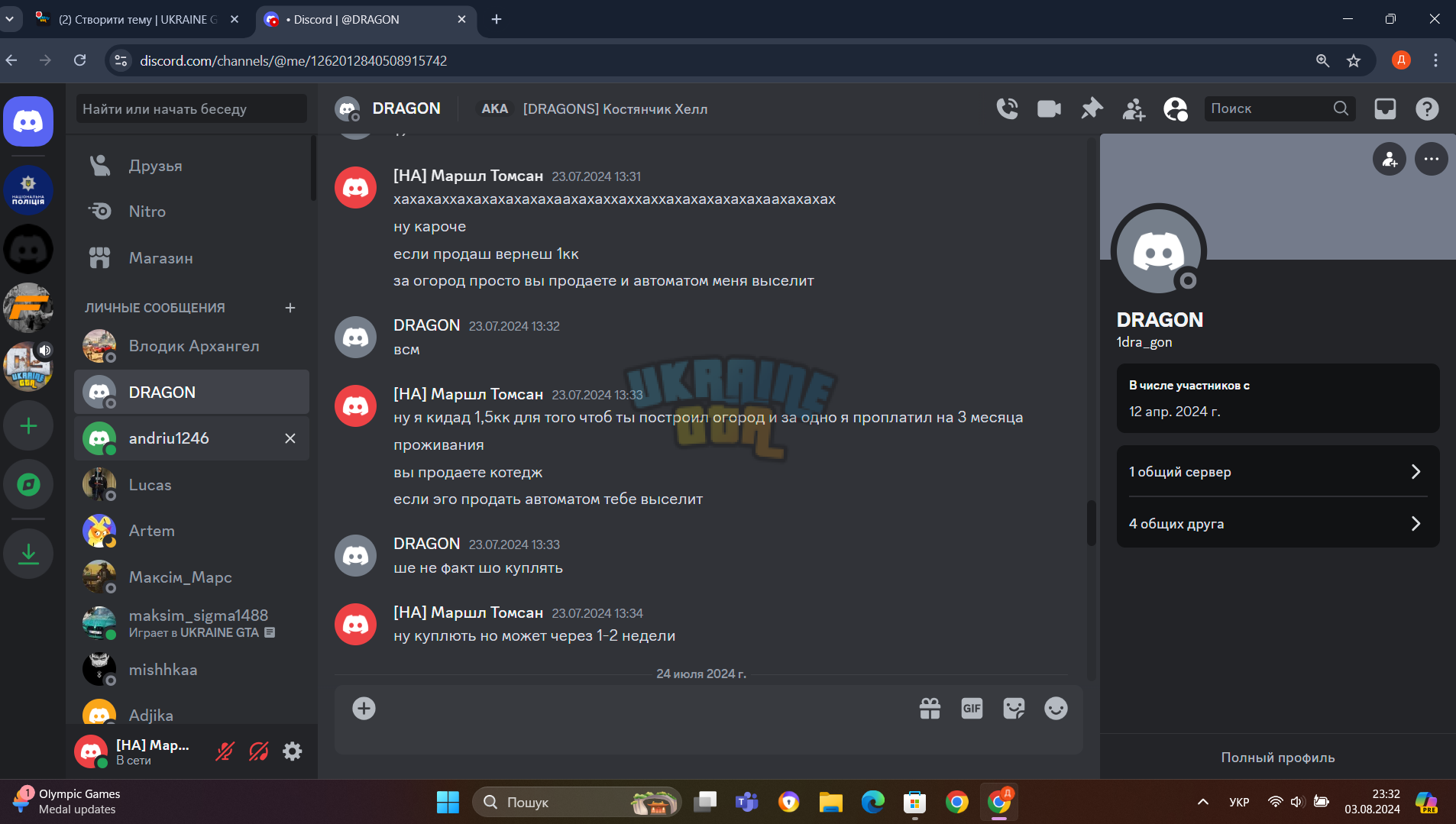The width and height of the screenshot is (1456, 824).
Task: Switch to the UKRAINE GTA forum tab
Action: point(138,19)
